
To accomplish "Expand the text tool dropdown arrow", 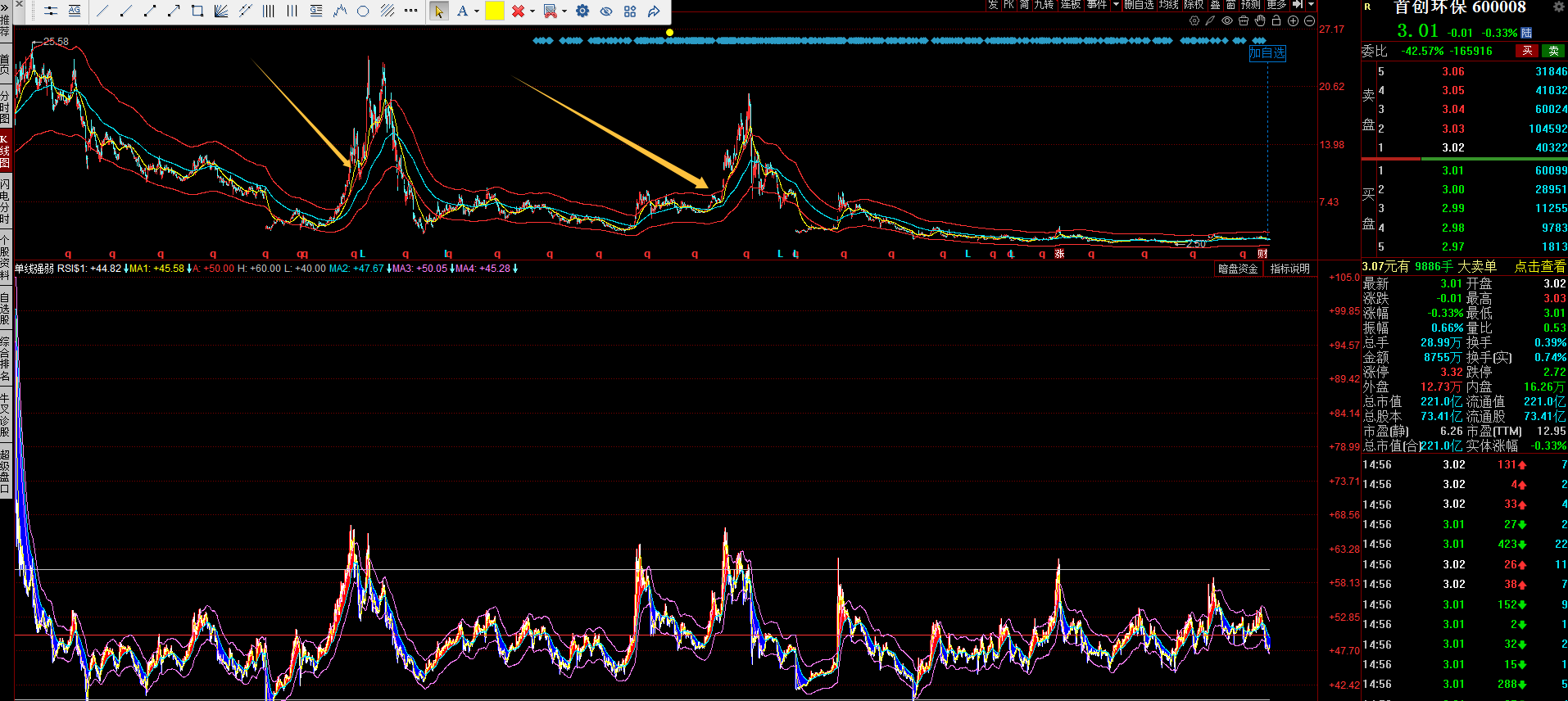I will pos(477,11).
